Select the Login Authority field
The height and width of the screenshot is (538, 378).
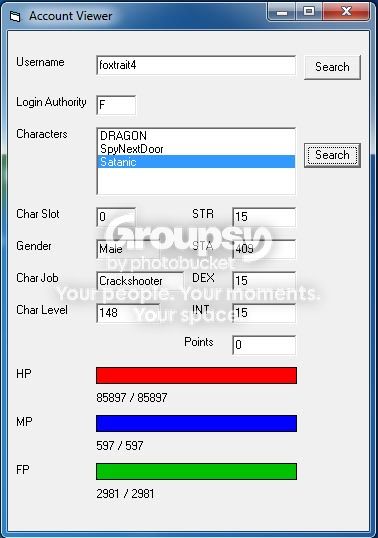coord(116,105)
